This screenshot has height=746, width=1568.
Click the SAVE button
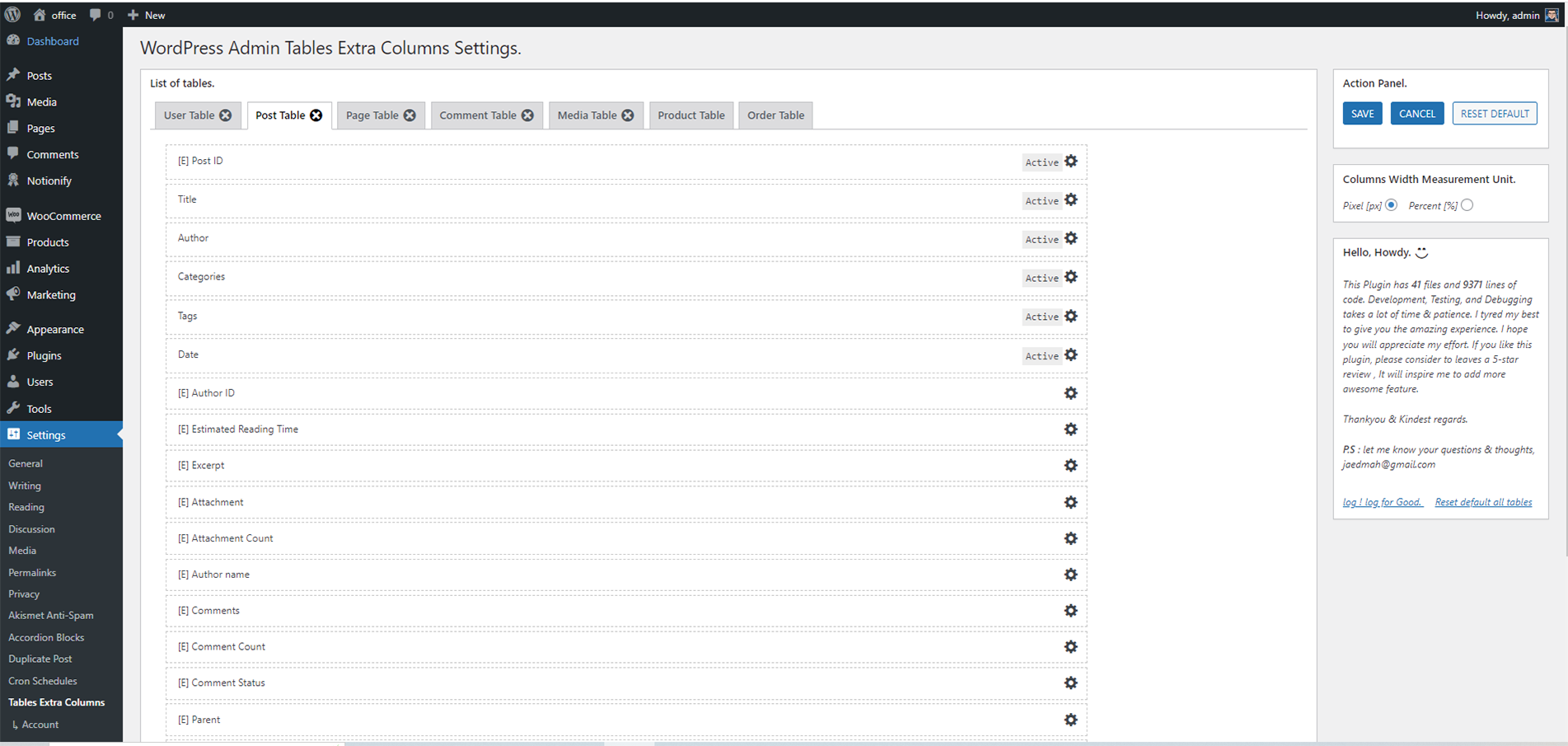(x=1362, y=114)
